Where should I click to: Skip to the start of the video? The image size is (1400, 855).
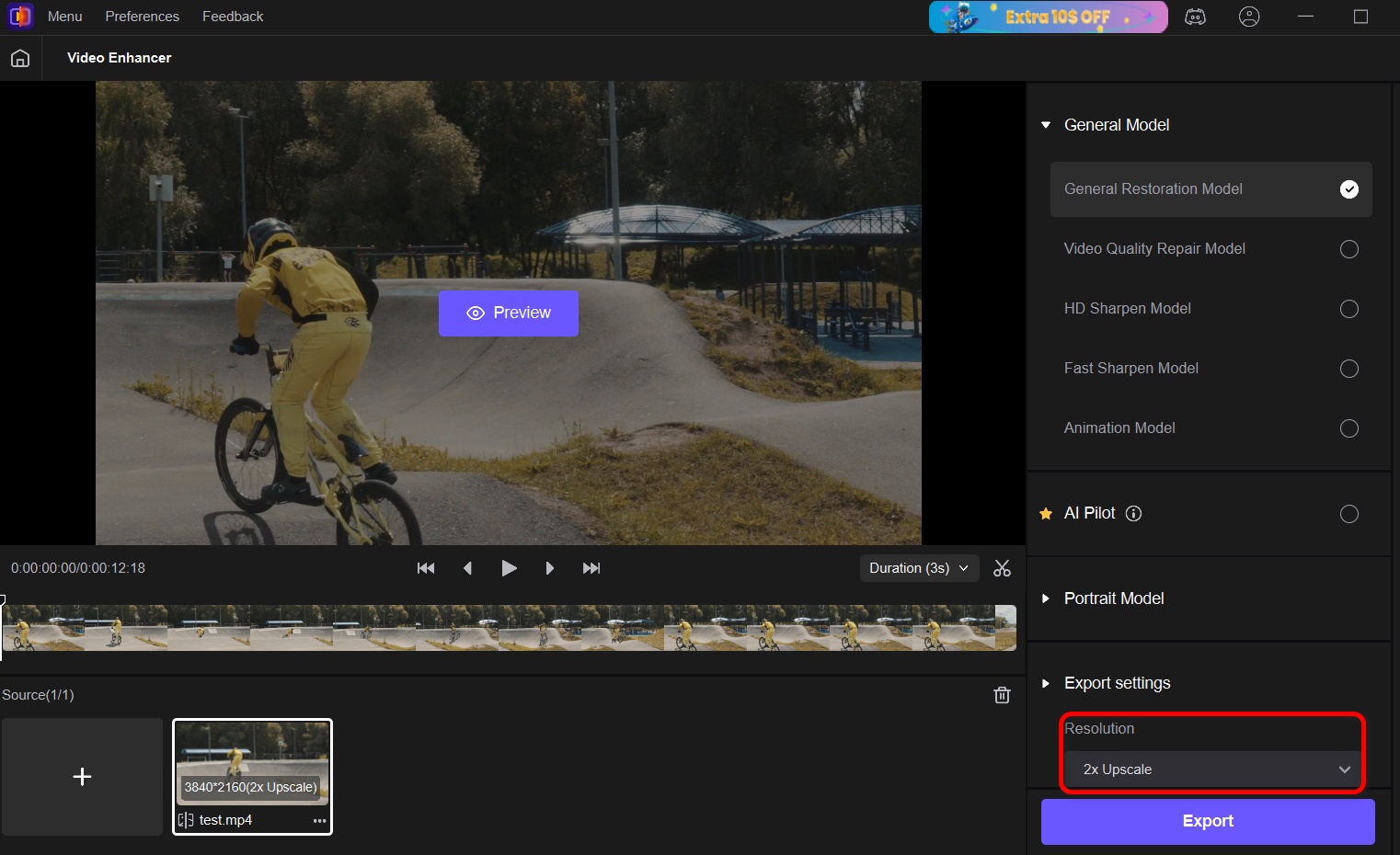(x=426, y=568)
